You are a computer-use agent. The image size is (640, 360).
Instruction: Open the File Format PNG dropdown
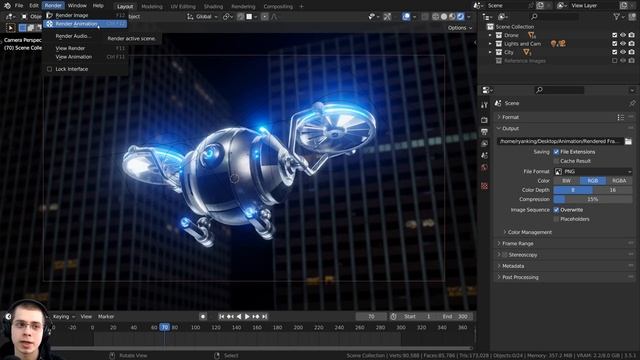(x=593, y=171)
